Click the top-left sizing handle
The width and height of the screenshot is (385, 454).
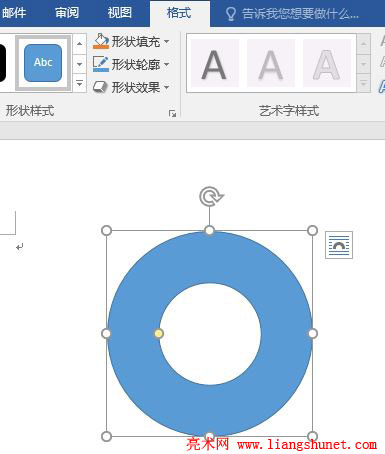pos(106,230)
